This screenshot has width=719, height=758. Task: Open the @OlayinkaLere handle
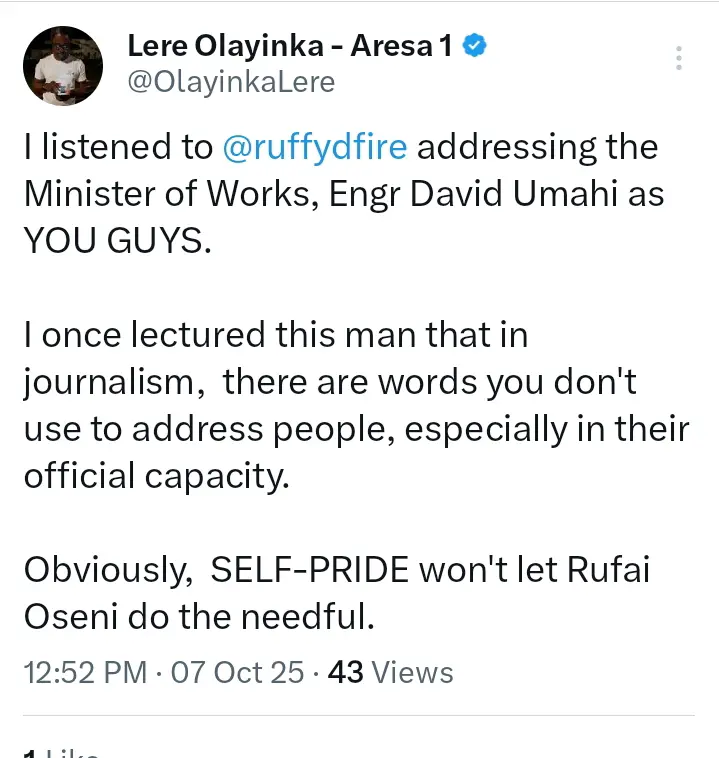[231, 82]
